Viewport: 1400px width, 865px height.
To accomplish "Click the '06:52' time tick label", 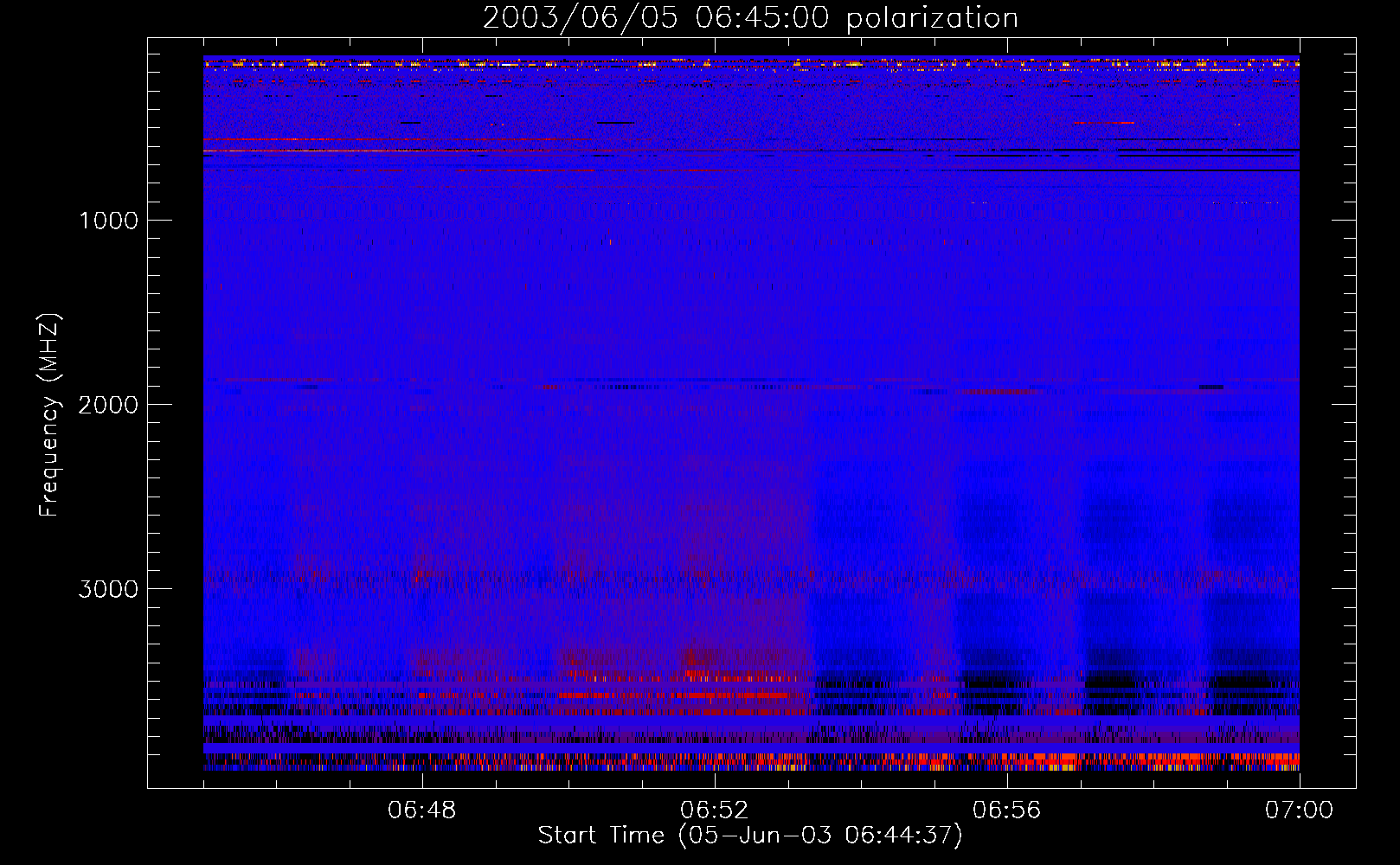I will click(x=715, y=811).
